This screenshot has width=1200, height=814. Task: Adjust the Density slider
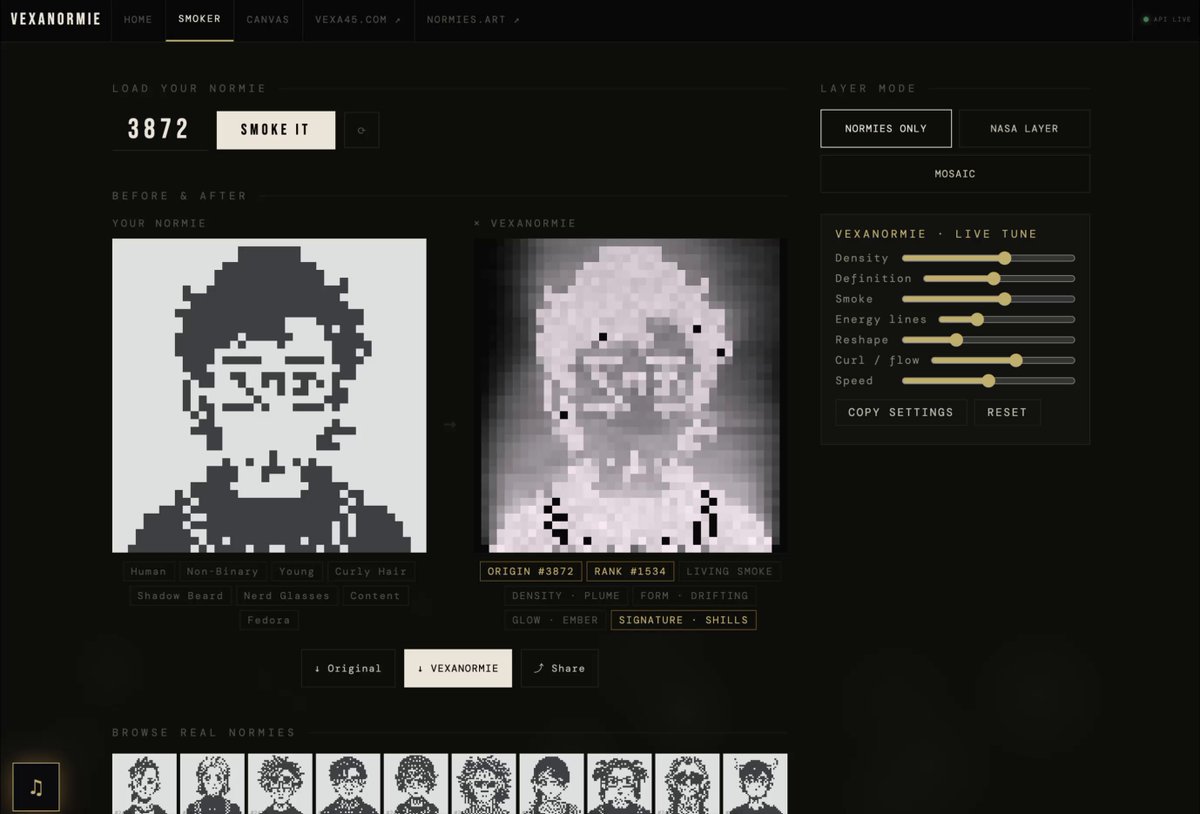point(988,258)
